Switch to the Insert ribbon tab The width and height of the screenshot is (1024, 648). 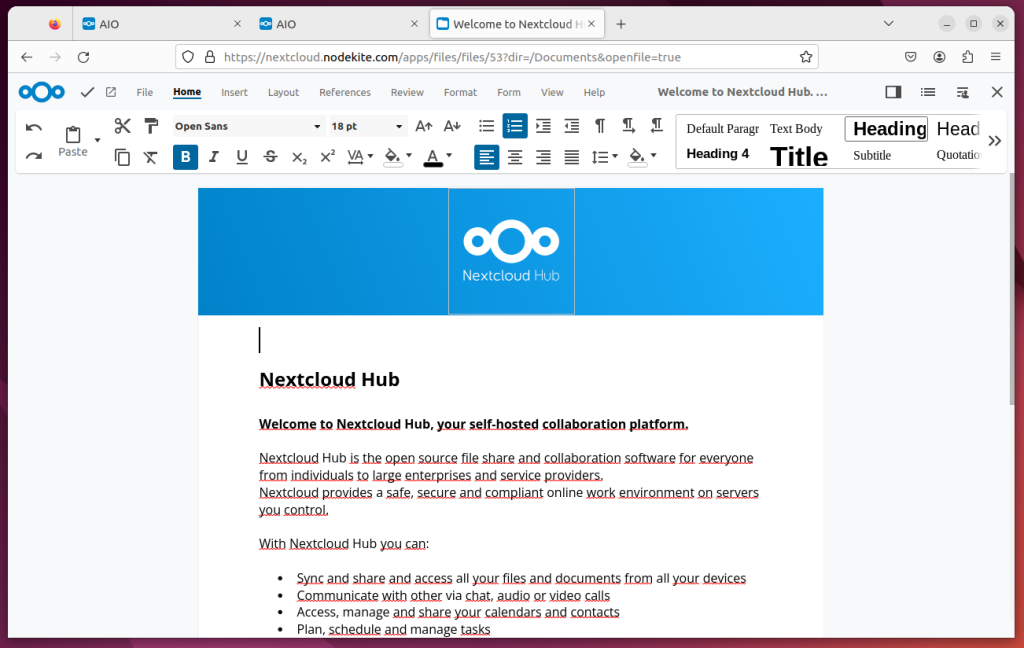click(x=234, y=91)
